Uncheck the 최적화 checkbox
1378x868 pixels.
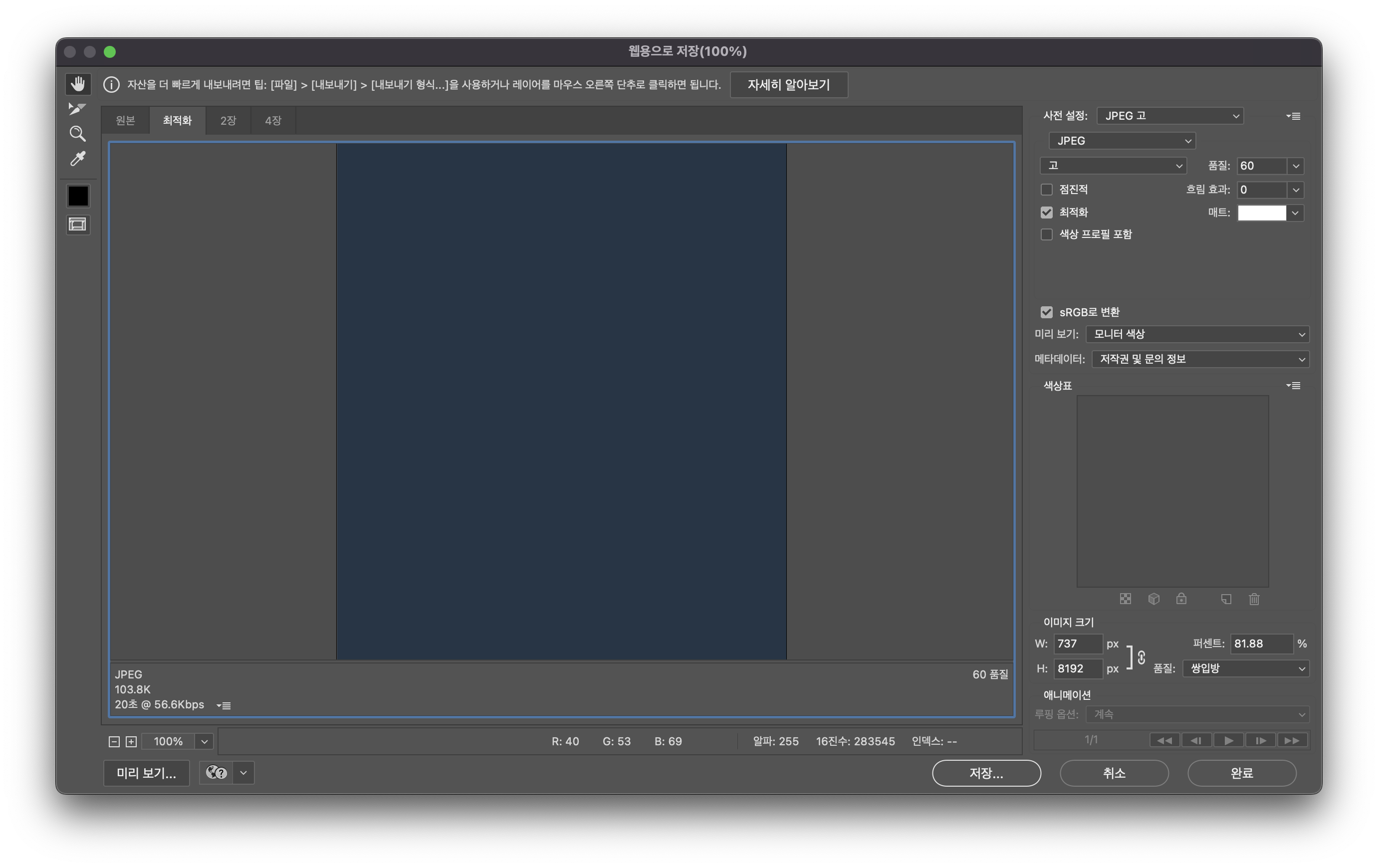point(1047,213)
